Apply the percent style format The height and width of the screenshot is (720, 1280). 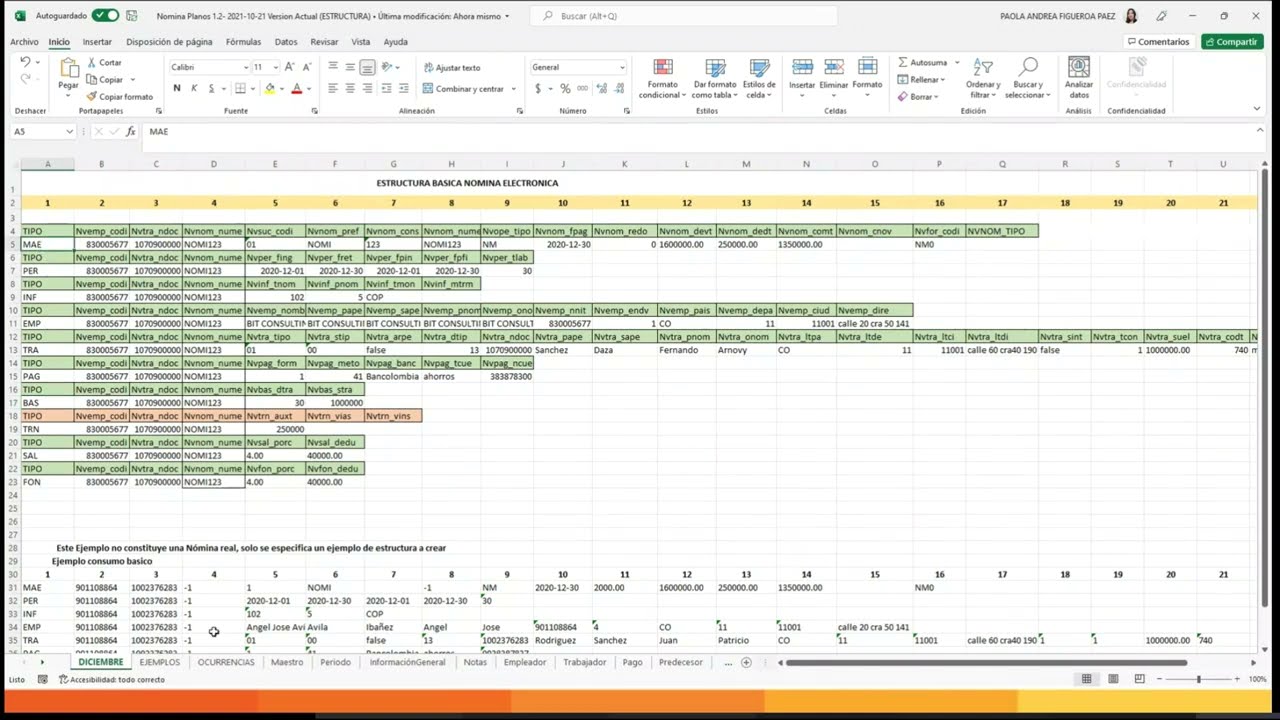(565, 88)
